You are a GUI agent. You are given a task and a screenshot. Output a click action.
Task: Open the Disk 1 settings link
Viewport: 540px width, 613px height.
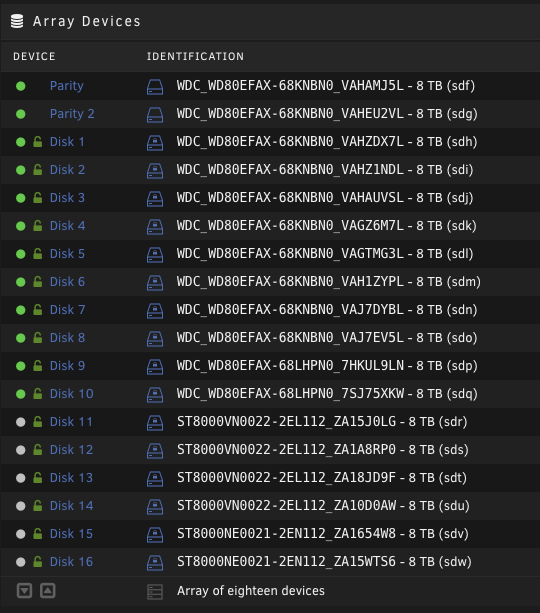[x=67, y=142]
